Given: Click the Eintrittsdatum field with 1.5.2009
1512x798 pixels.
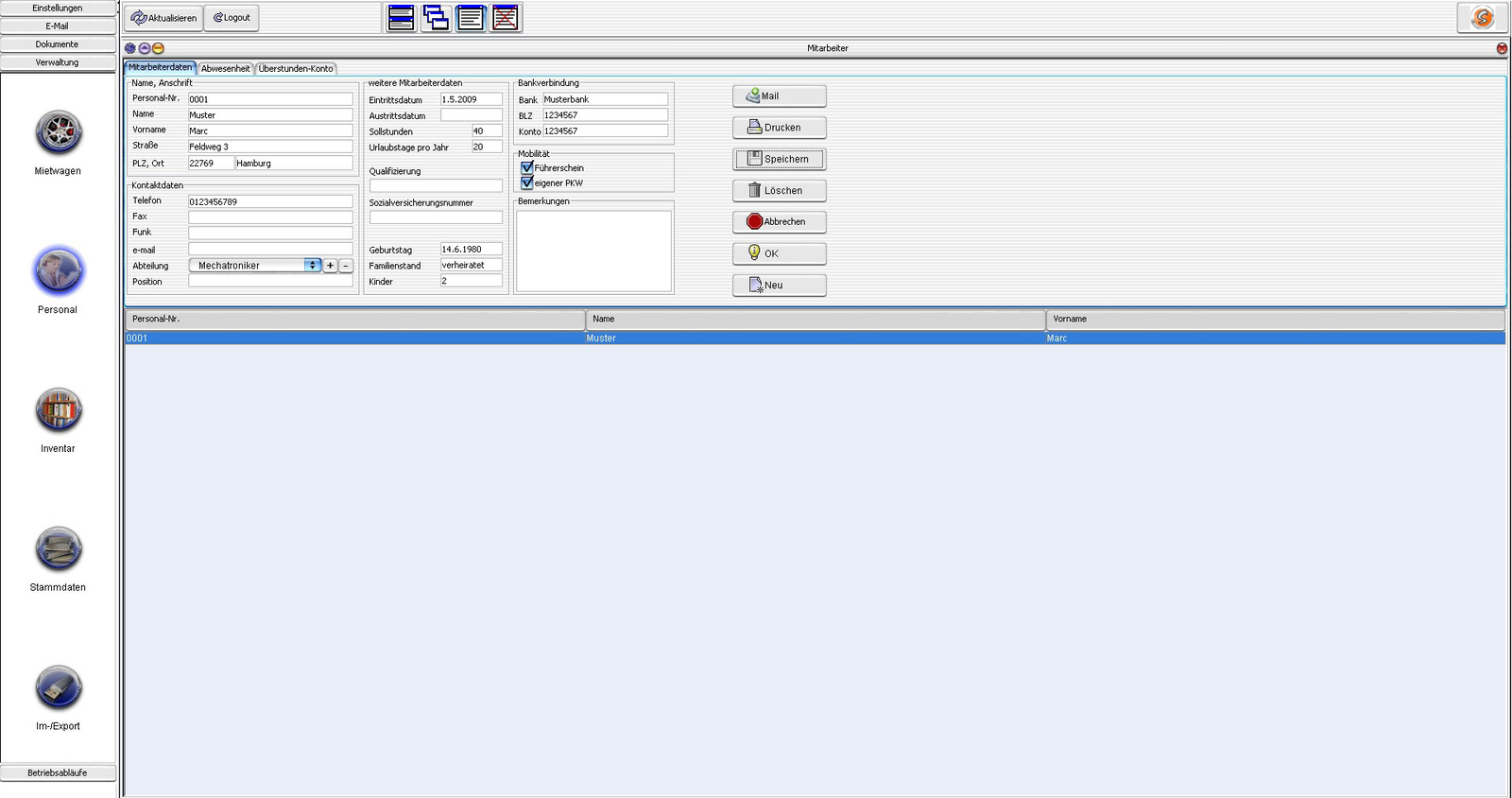Looking at the screenshot, I should pos(472,99).
